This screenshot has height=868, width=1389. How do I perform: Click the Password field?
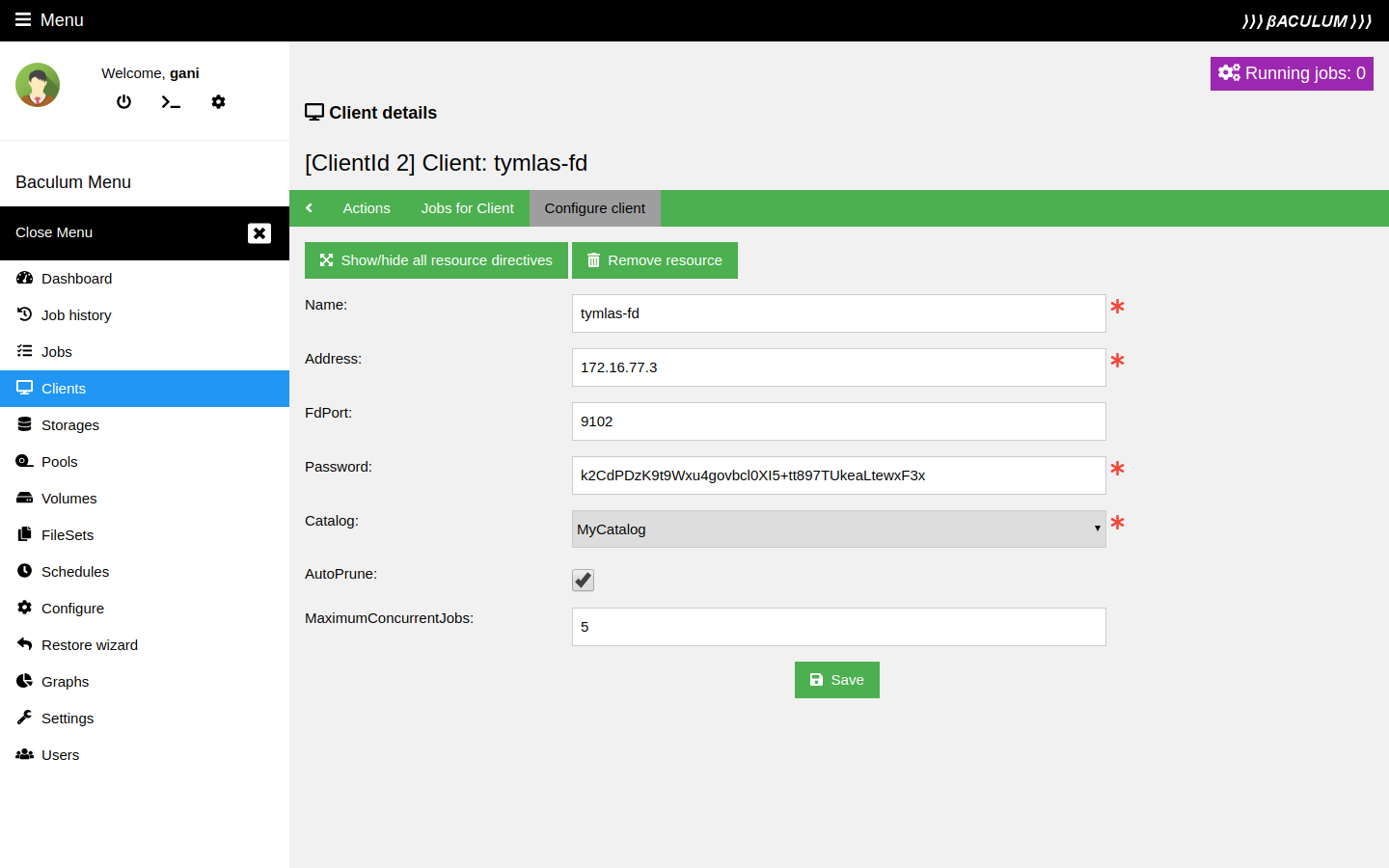point(839,475)
